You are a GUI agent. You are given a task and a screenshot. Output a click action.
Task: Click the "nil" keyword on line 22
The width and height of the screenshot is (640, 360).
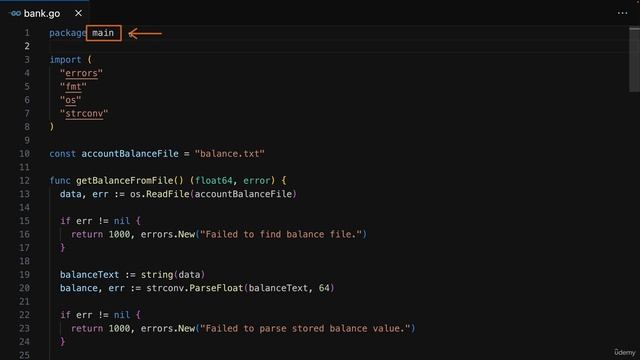122,316
